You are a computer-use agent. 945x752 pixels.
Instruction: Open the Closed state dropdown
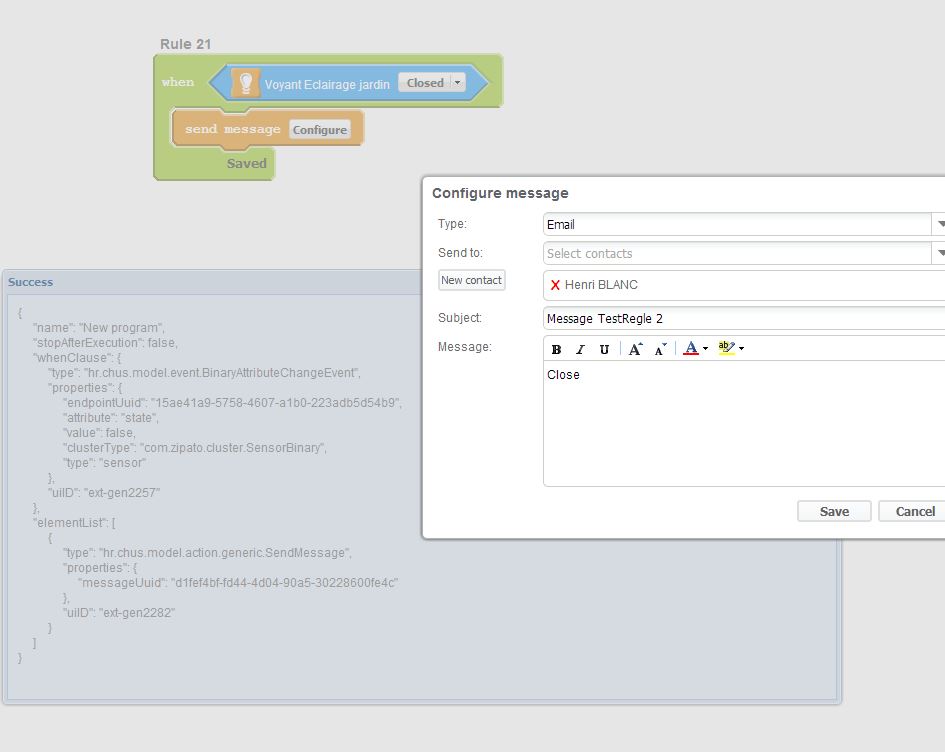click(x=458, y=83)
